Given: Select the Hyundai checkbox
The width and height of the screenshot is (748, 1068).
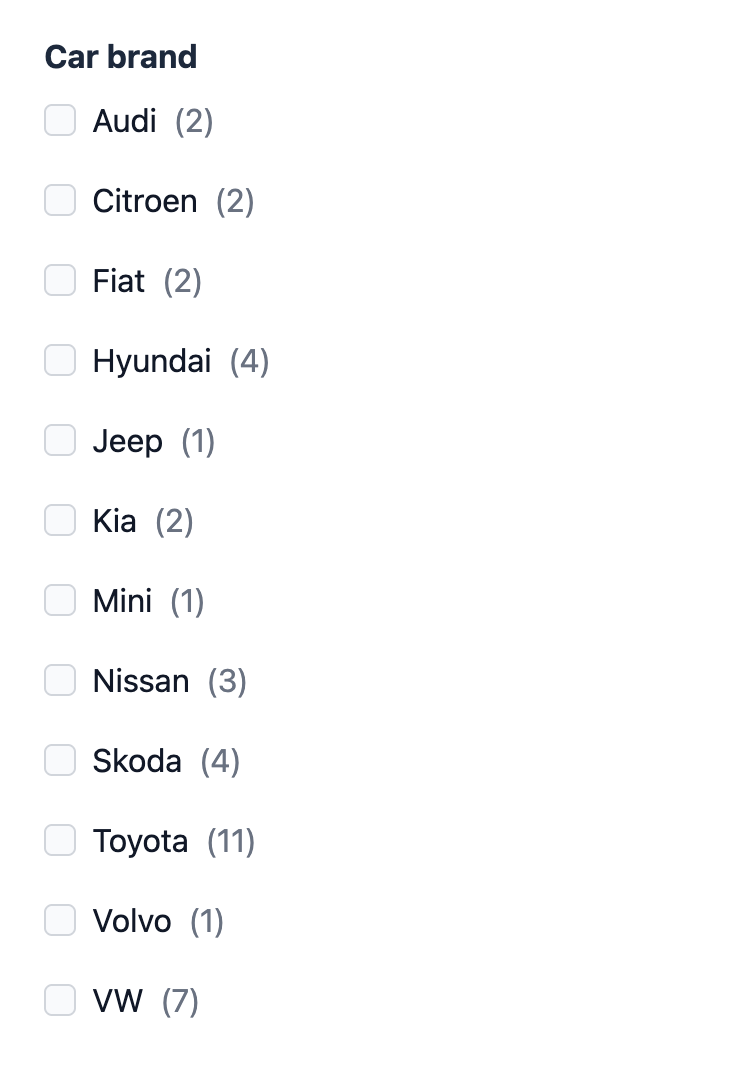Looking at the screenshot, I should [60, 360].
